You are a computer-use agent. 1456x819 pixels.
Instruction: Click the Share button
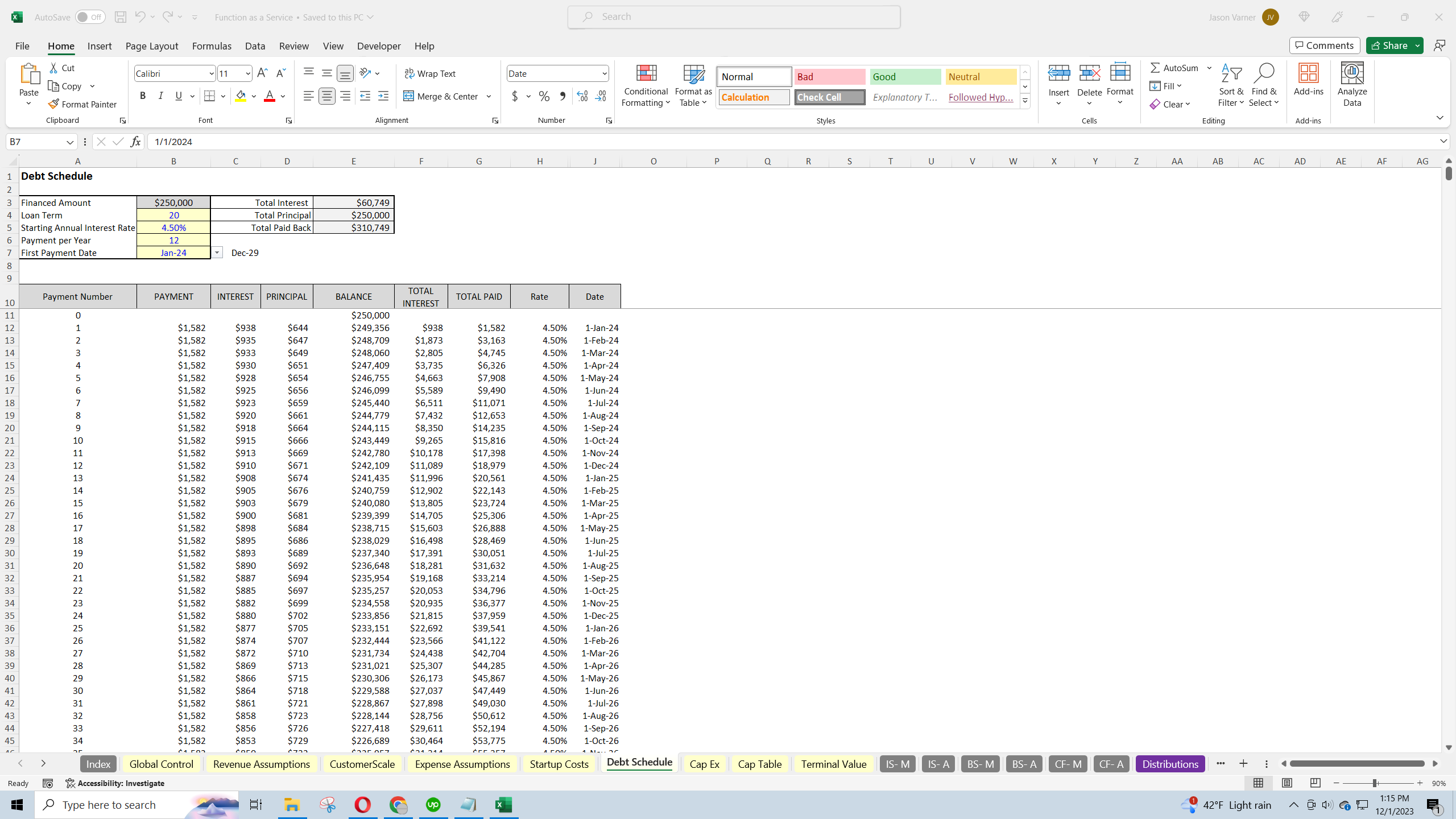(x=1388, y=45)
